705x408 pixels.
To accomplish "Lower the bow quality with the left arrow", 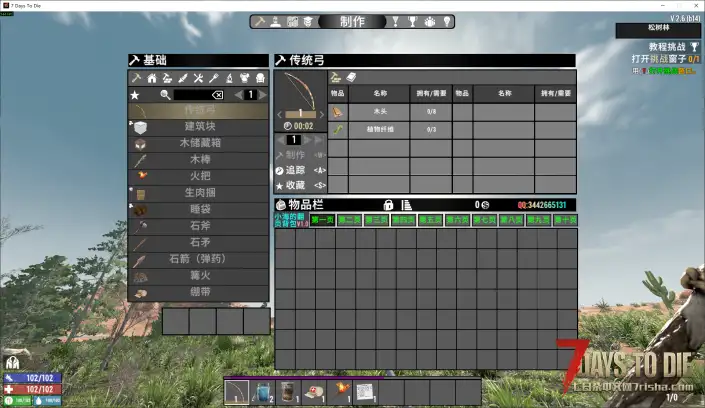I will tap(280, 115).
